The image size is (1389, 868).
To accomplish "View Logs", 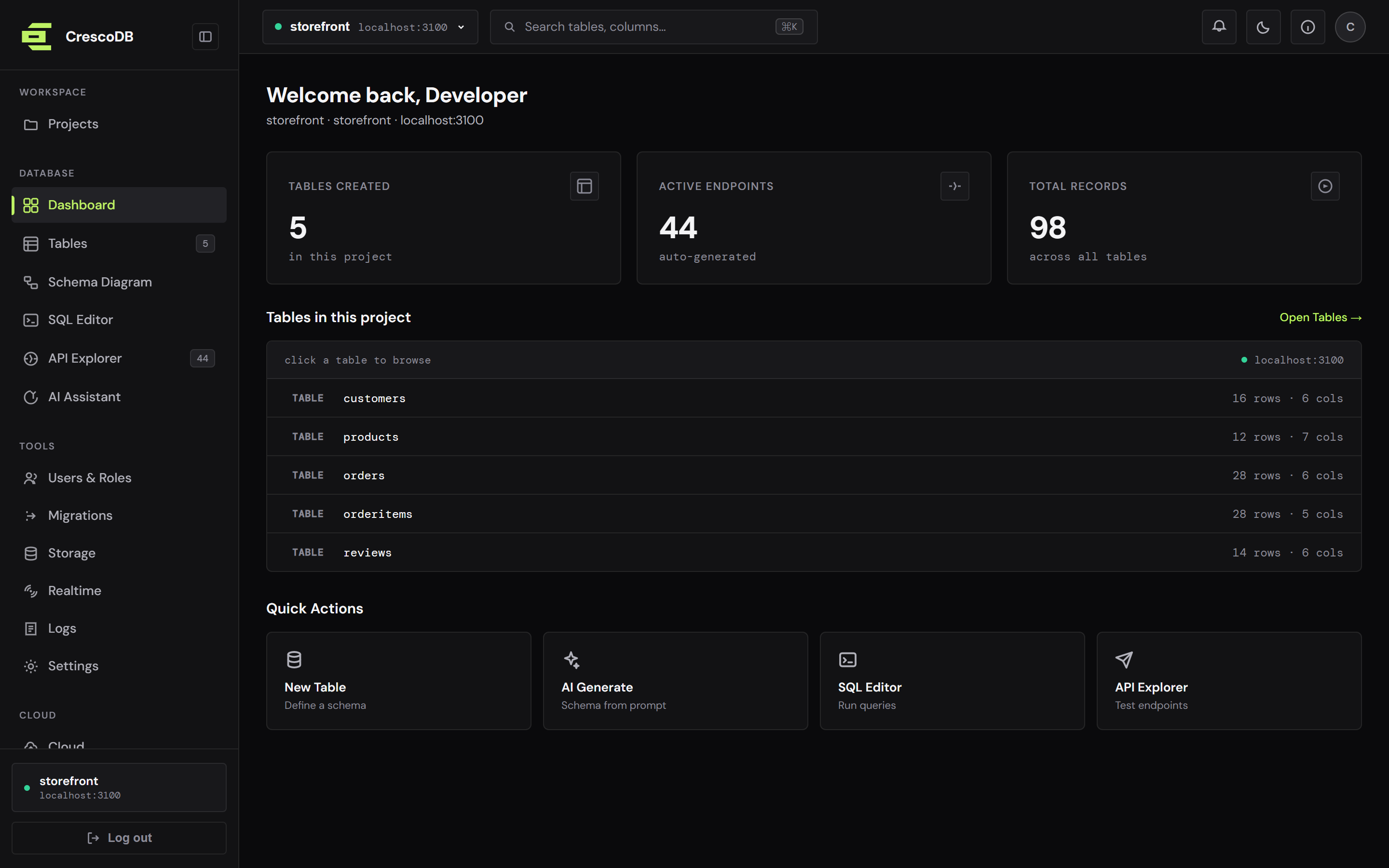I will point(119,628).
